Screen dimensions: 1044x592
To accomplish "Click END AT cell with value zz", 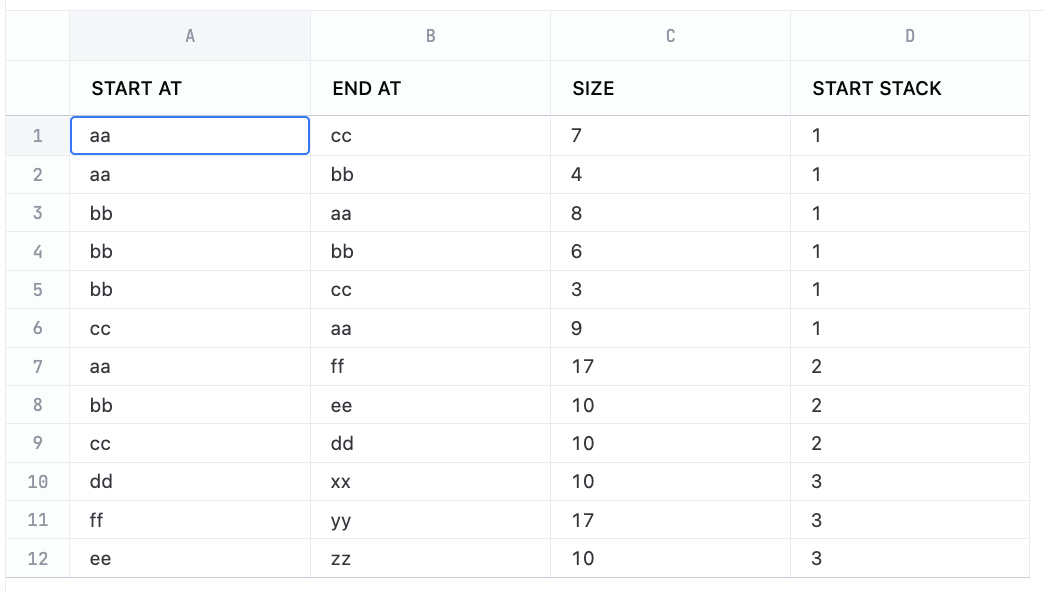I will point(430,559).
